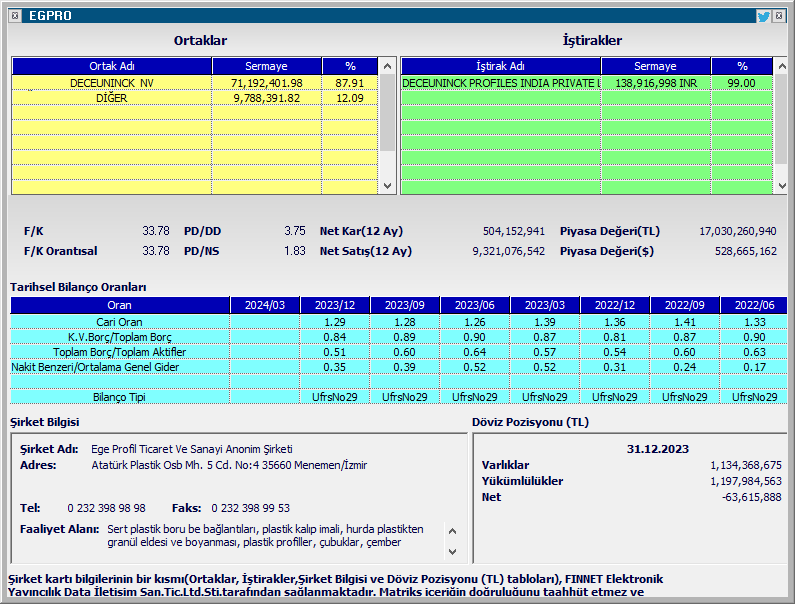The width and height of the screenshot is (795, 604).
Task: Click the 12.09 percent cell
Action: pyautogui.click(x=350, y=98)
